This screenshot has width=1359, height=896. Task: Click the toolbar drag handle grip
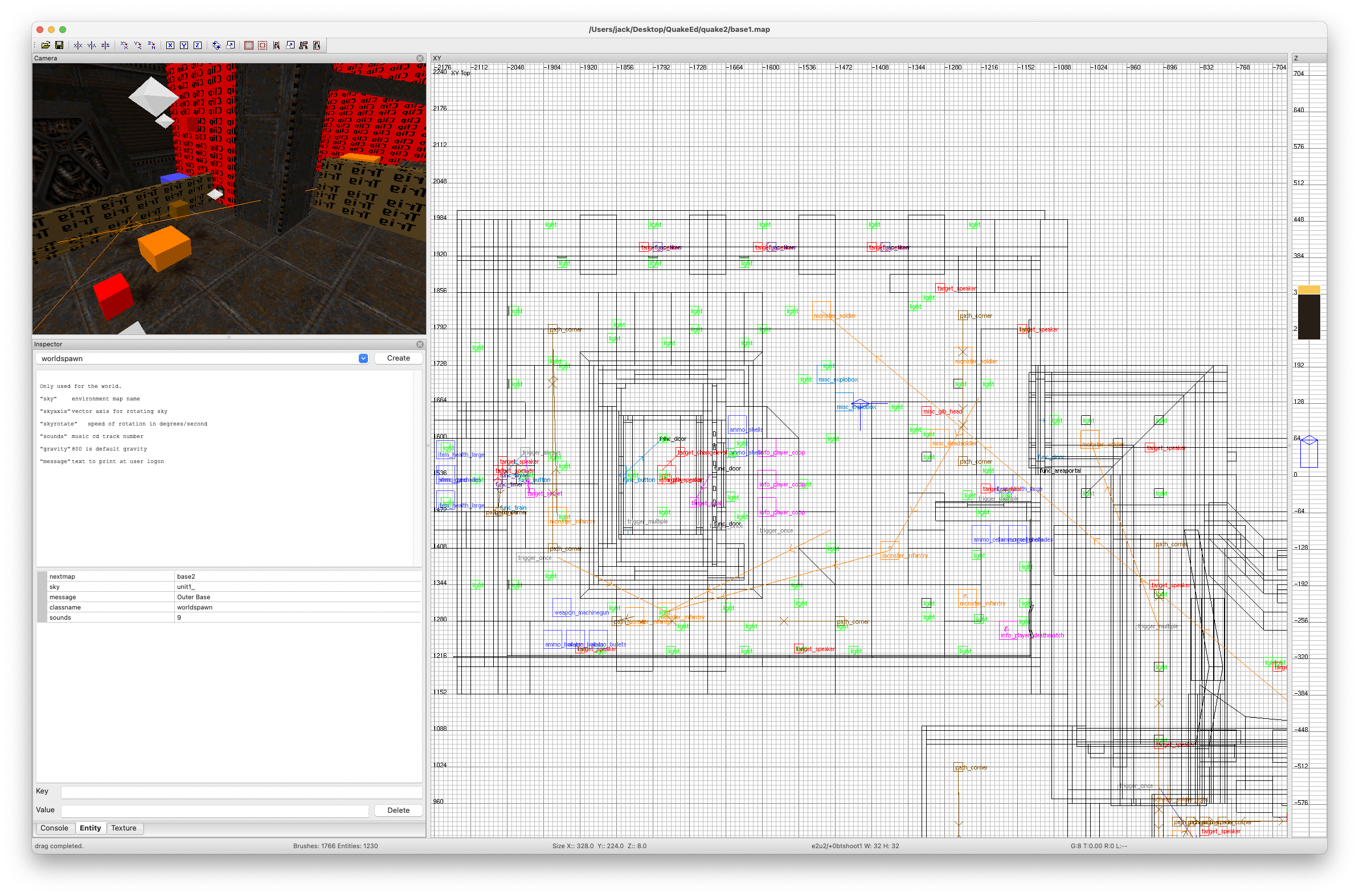point(35,45)
